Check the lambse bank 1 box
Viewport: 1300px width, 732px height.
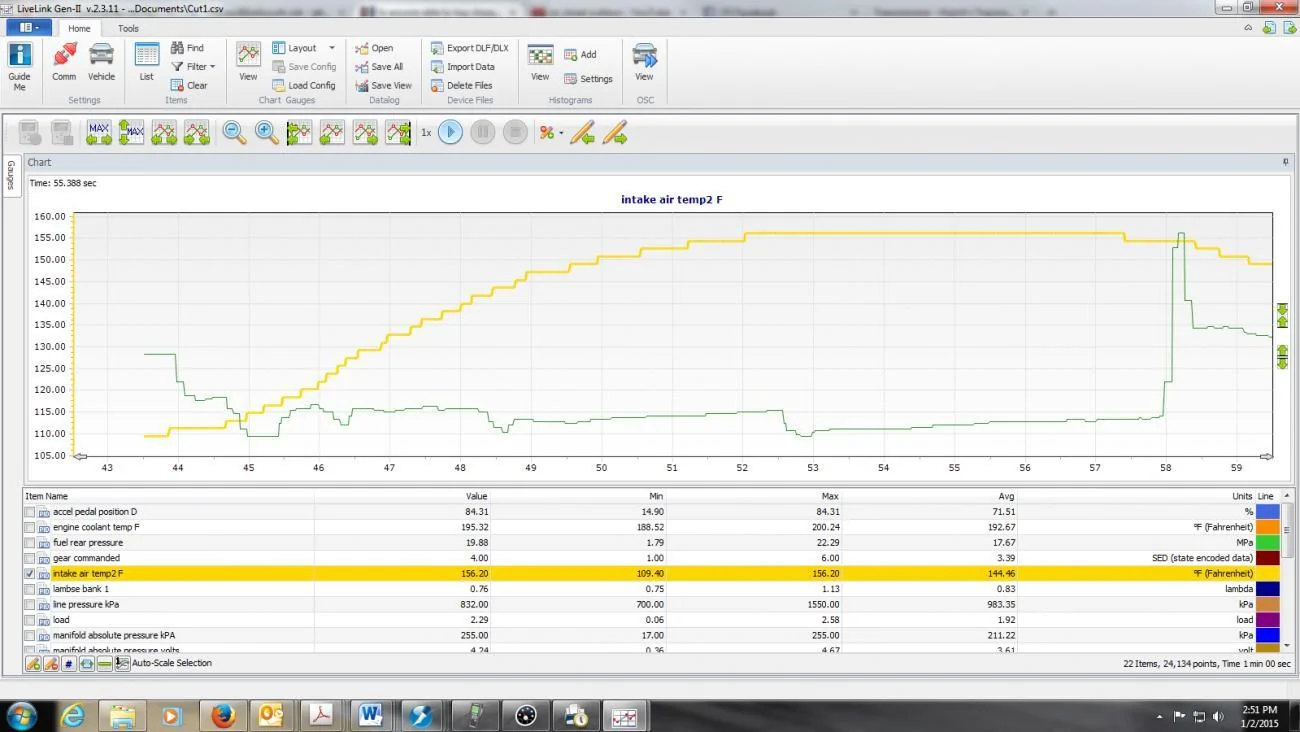(x=30, y=589)
